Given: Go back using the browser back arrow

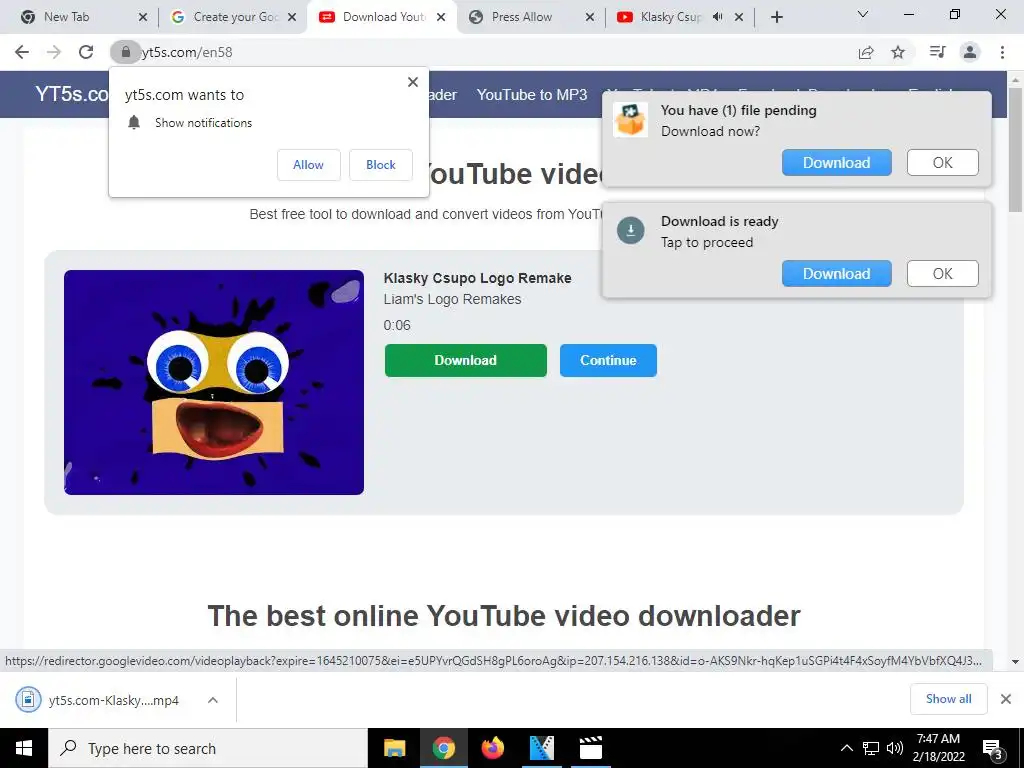Looking at the screenshot, I should coord(22,52).
